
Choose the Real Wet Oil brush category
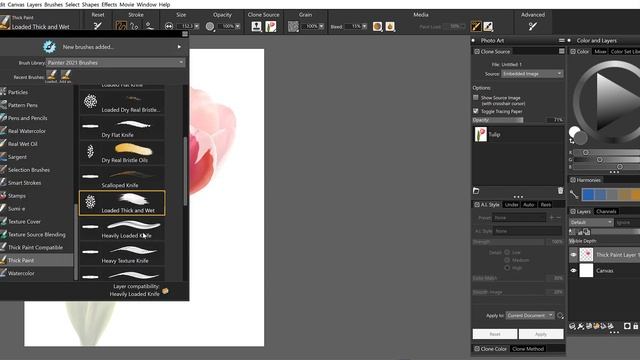[37, 144]
